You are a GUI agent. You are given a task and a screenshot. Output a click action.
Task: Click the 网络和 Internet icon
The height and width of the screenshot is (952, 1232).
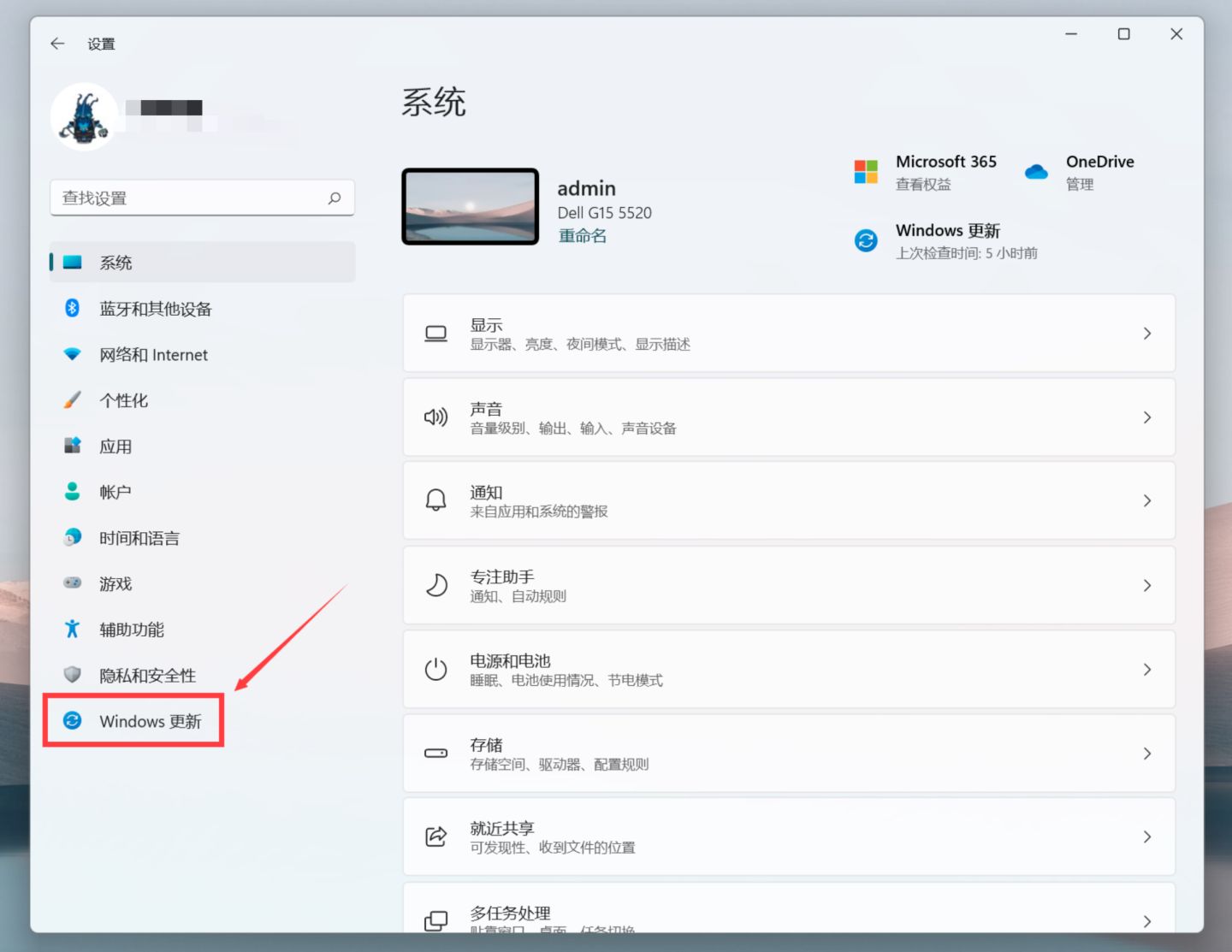point(72,354)
